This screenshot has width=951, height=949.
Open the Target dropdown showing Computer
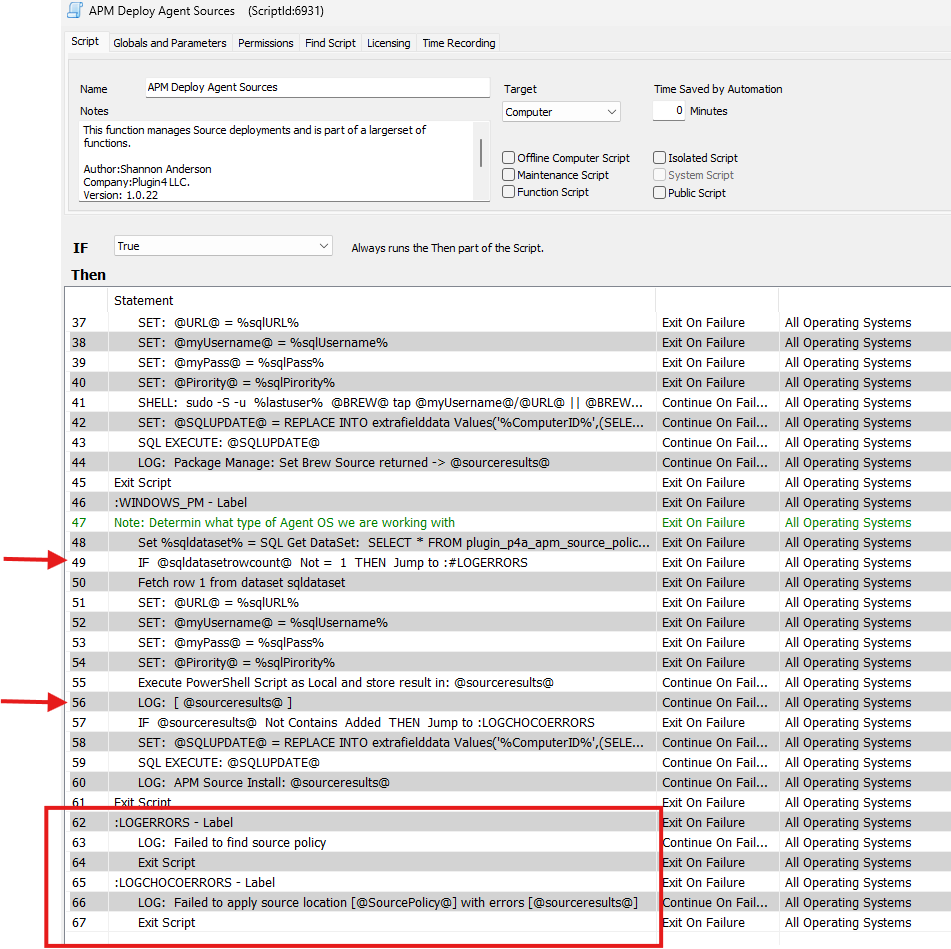[x=561, y=111]
